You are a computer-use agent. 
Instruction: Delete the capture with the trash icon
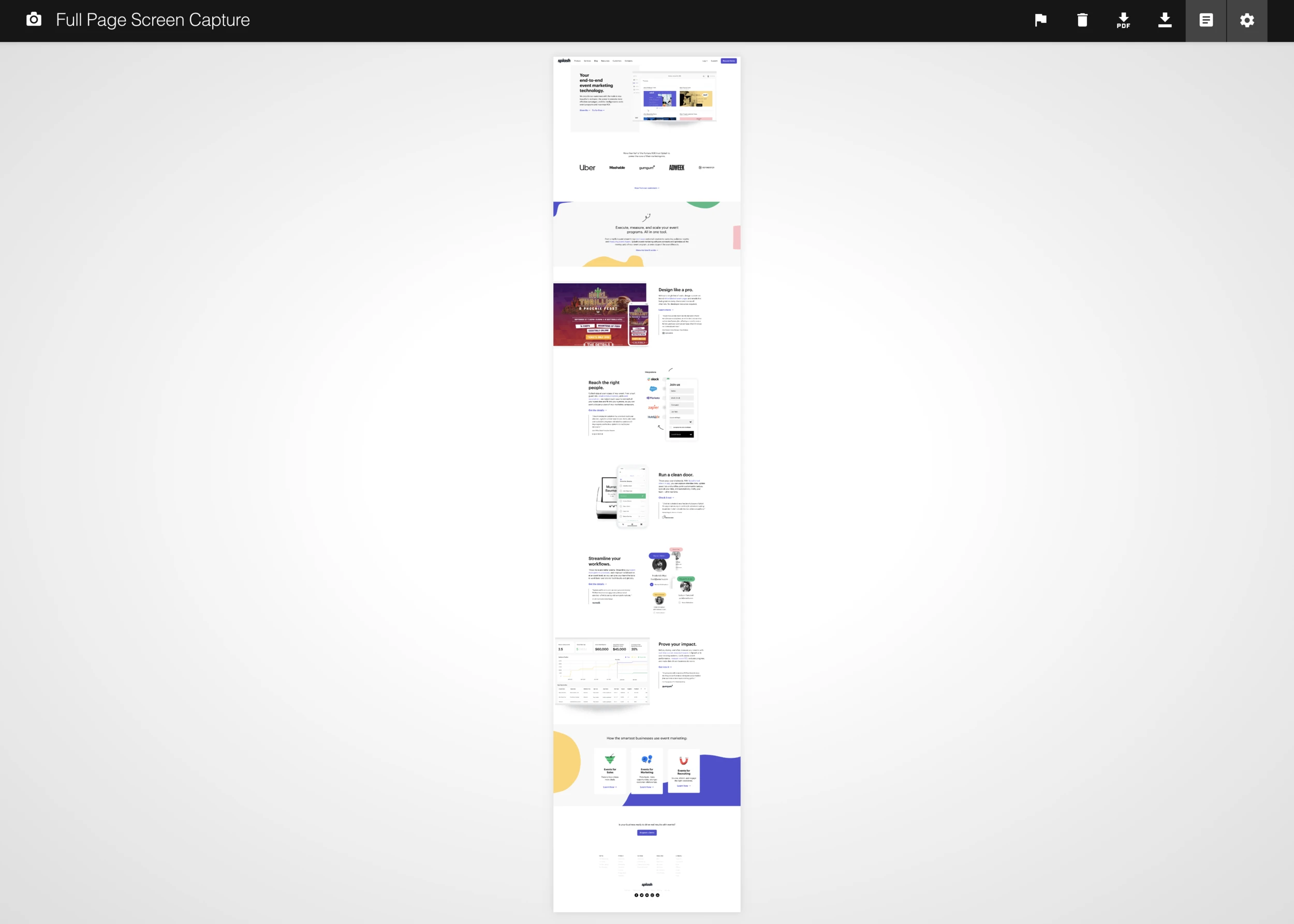click(x=1082, y=21)
